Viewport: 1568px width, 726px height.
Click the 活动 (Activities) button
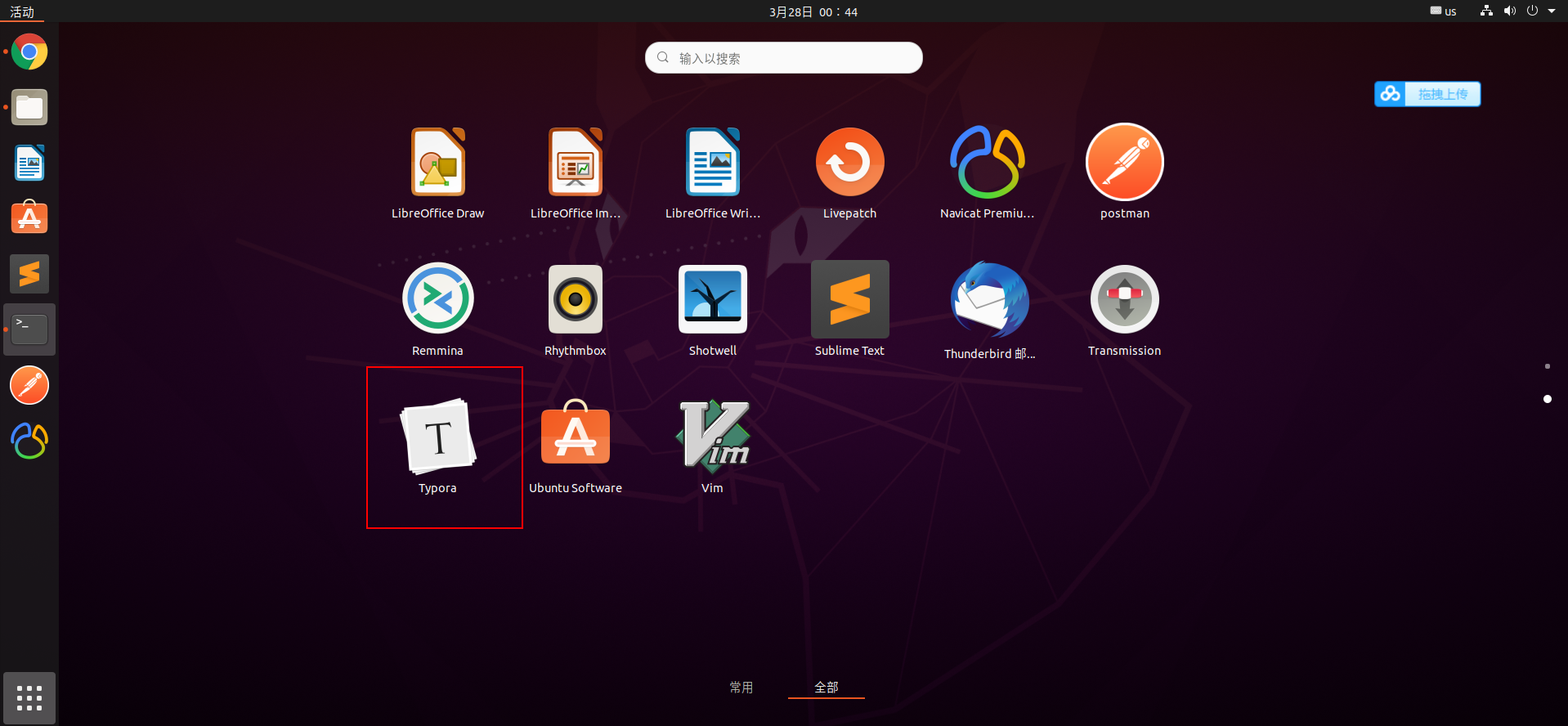coord(22,11)
